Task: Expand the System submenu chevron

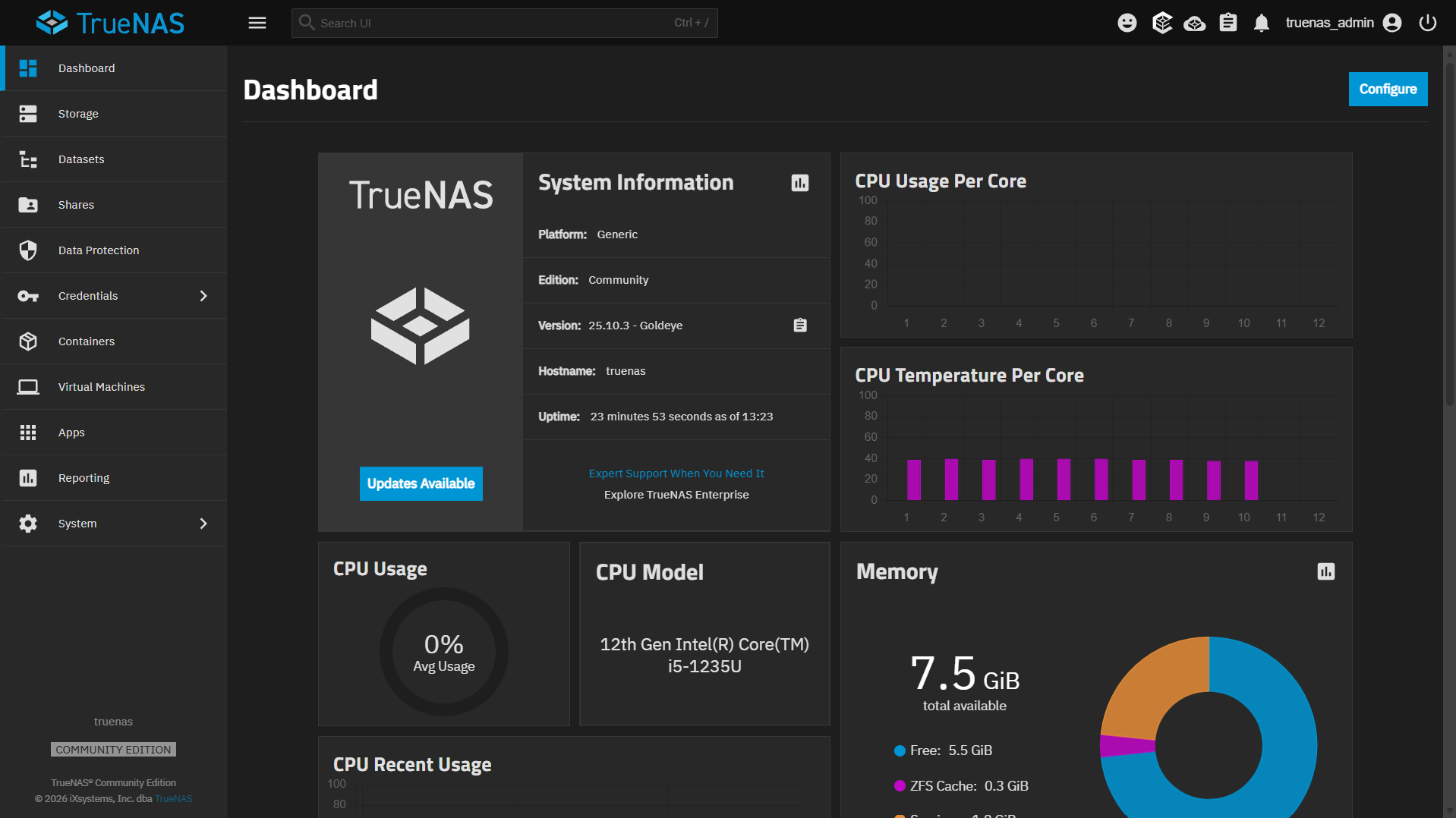Action: (x=203, y=524)
